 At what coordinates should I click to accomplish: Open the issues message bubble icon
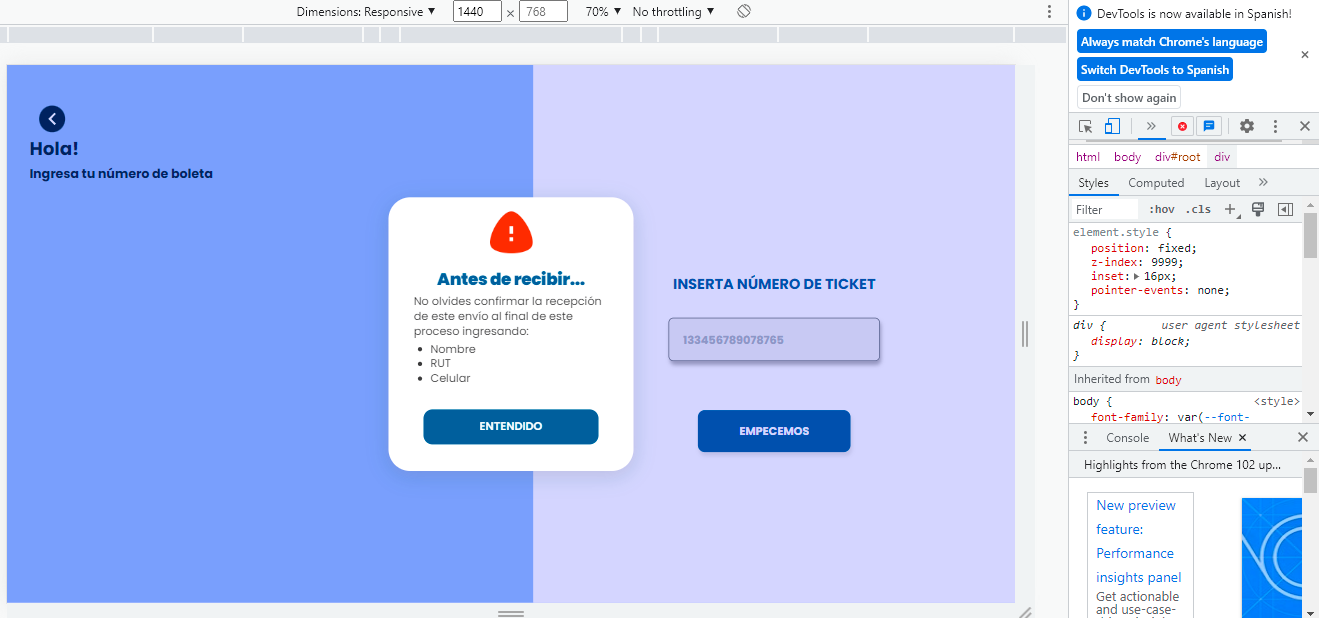pyautogui.click(x=1209, y=126)
